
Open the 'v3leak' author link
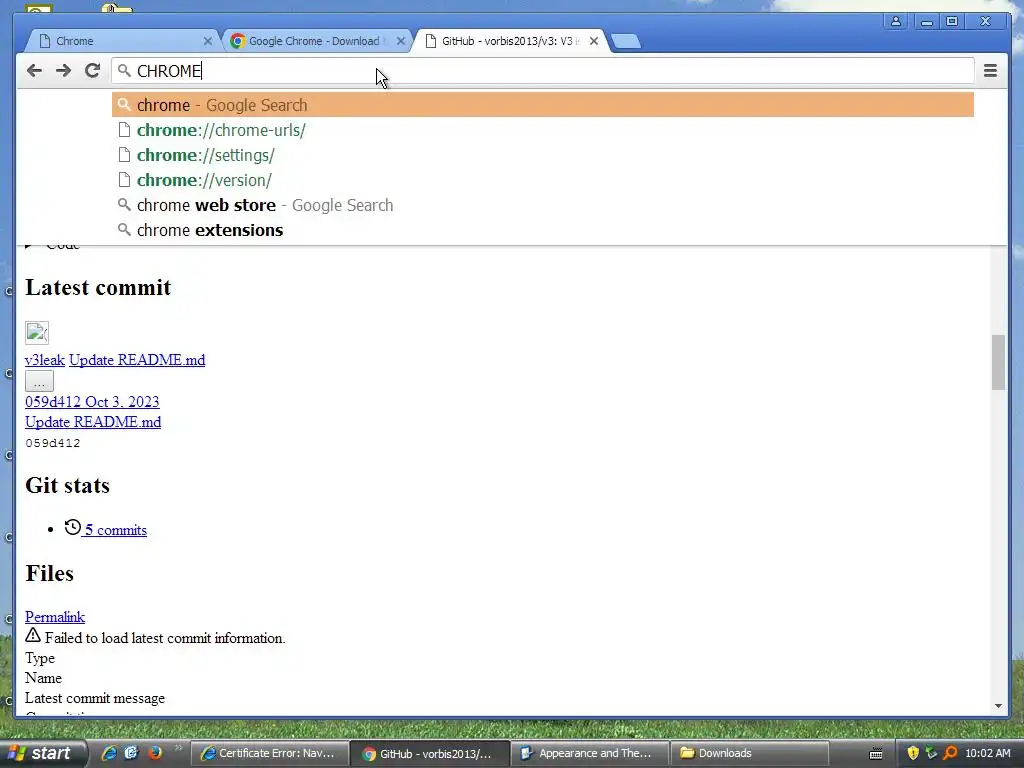tap(44, 360)
